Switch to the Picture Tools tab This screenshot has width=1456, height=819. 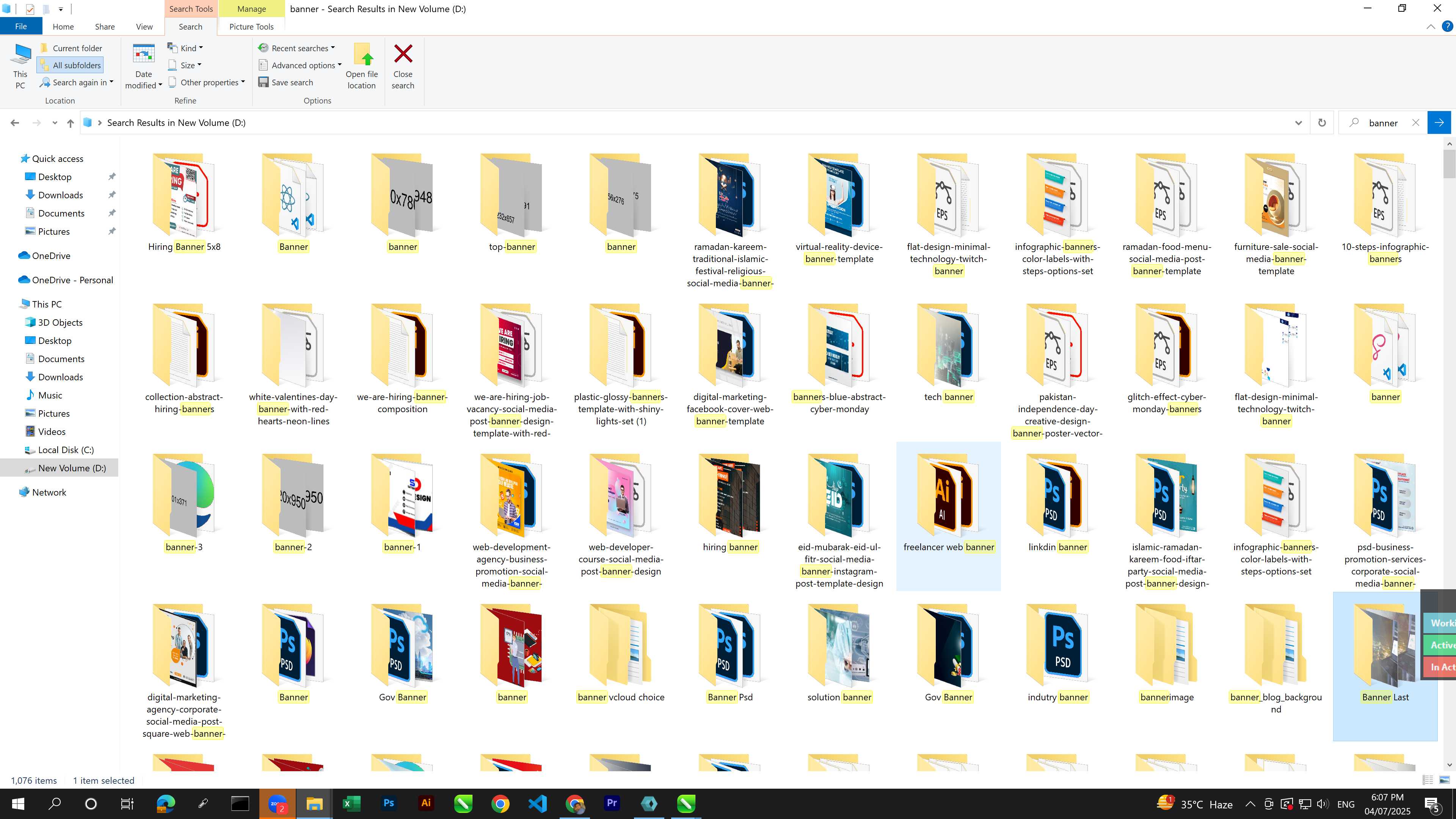(x=251, y=27)
